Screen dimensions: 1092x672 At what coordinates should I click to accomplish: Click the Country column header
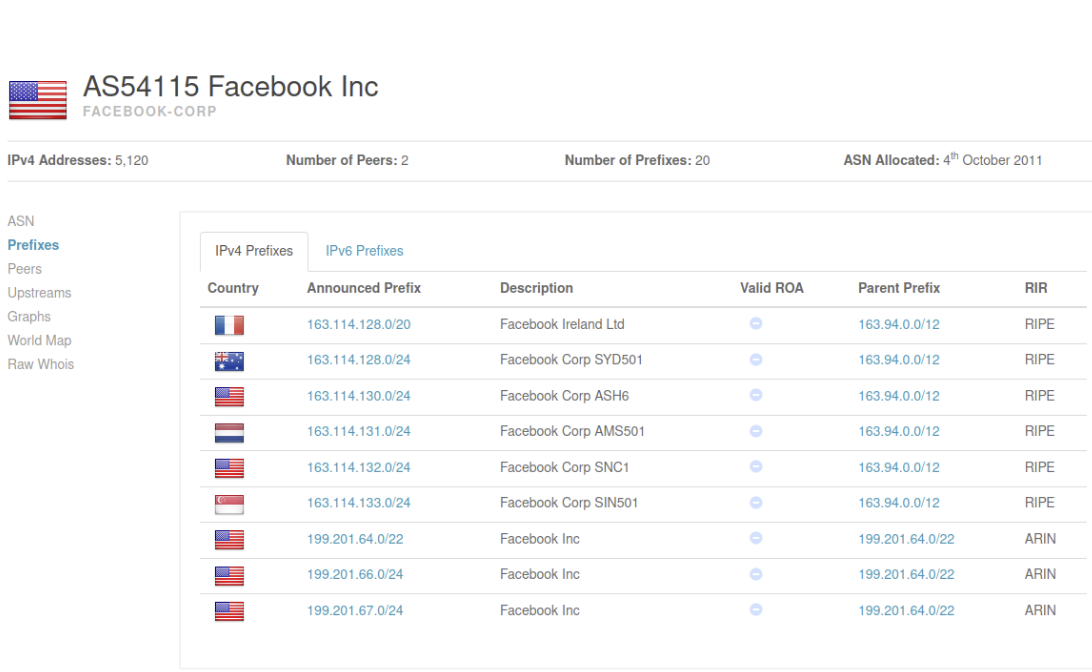233,288
